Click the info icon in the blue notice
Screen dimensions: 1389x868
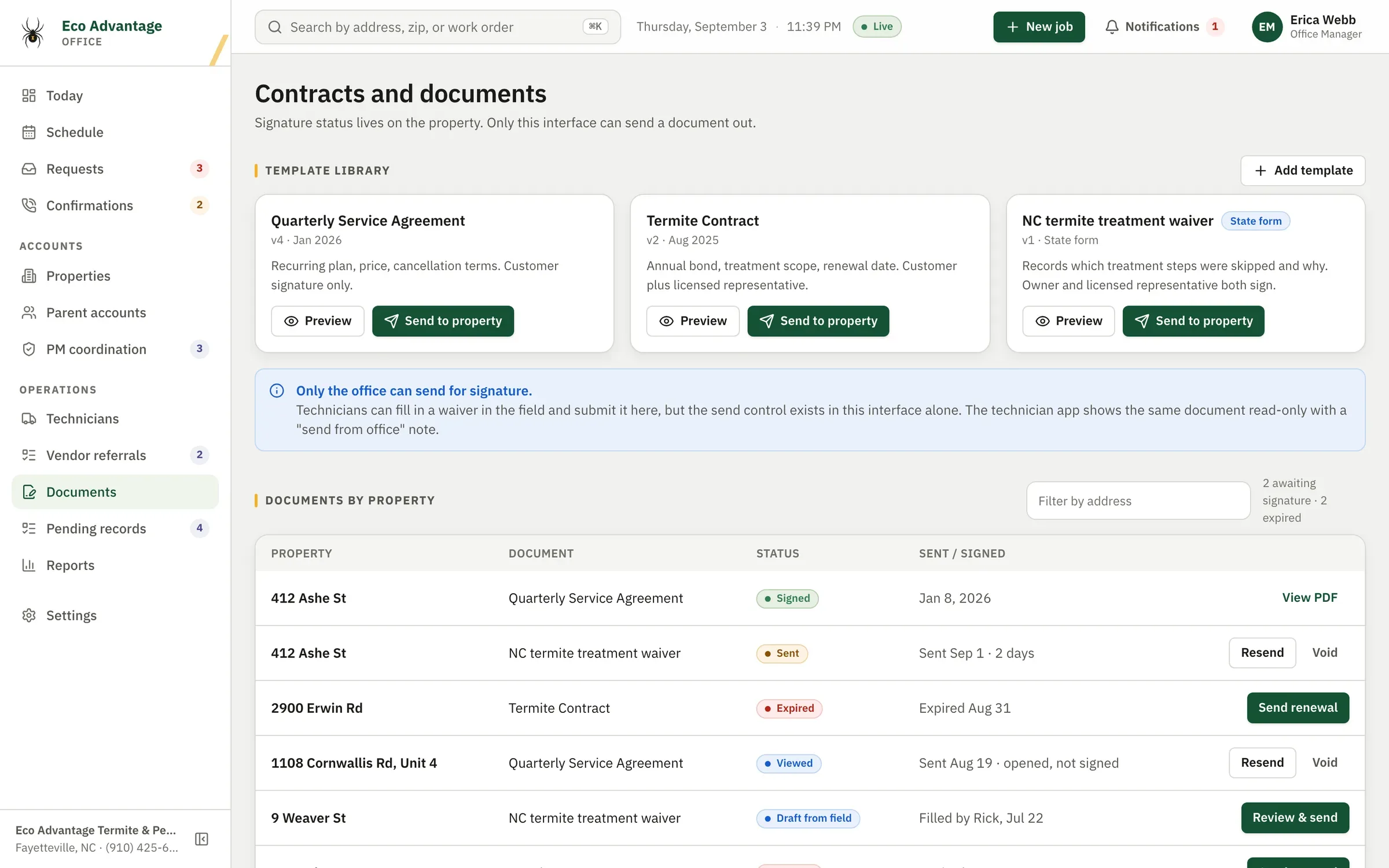coord(277,391)
